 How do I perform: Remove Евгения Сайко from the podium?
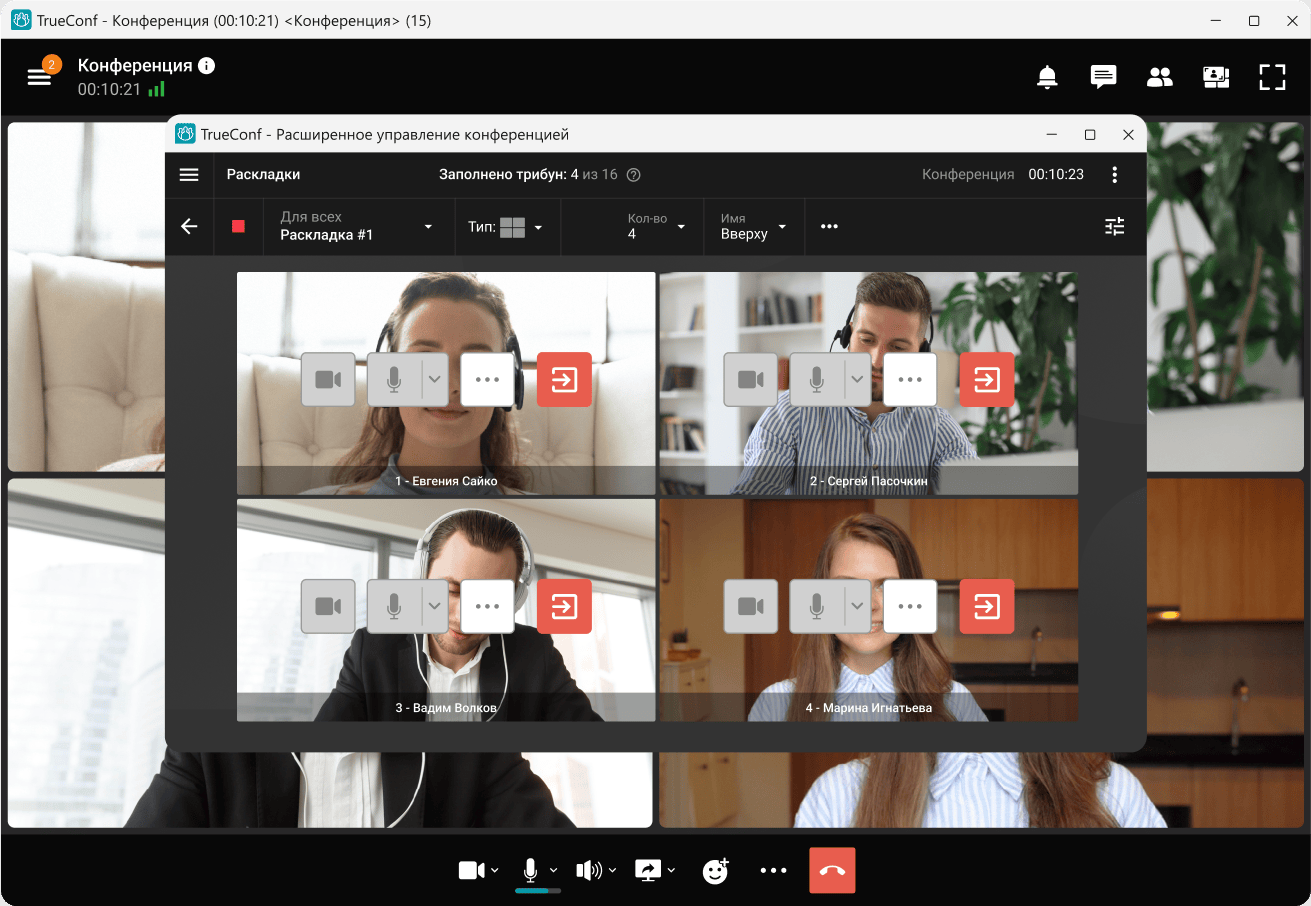pos(564,380)
